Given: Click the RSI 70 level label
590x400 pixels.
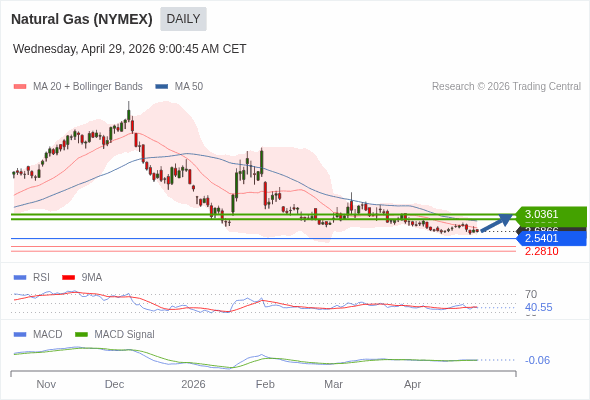Looking at the screenshot, I should [x=531, y=294].
